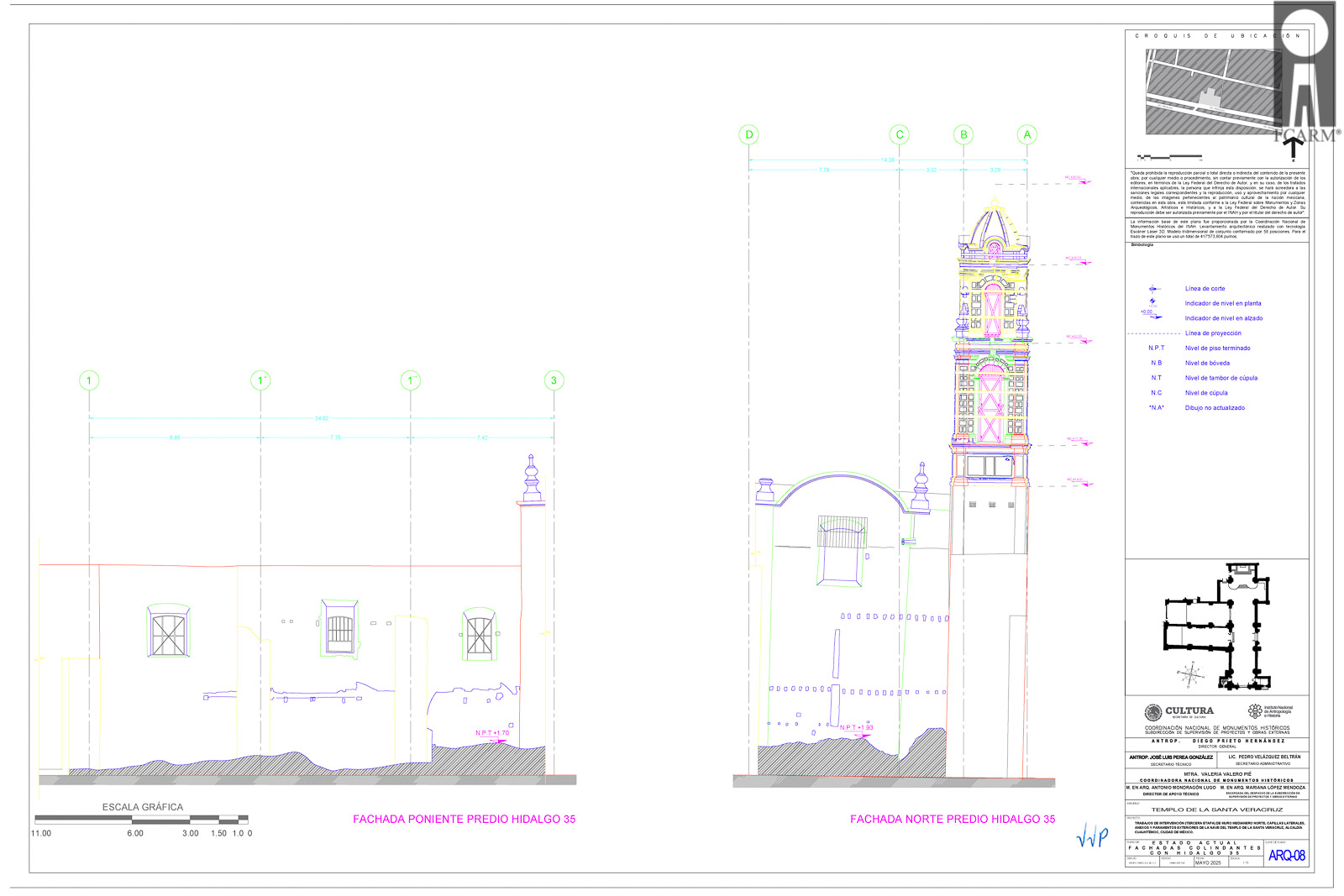Click the 'Línea de corte' legend entry

[1205, 289]
